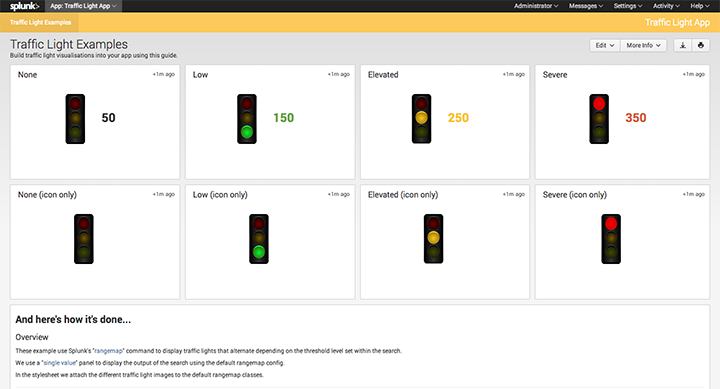The width and height of the screenshot is (720, 389).
Task: Follow the single value link
Action: [60, 363]
